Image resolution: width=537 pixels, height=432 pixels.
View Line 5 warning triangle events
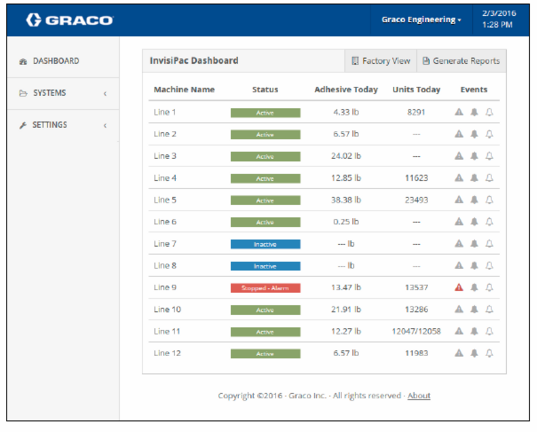click(x=459, y=199)
